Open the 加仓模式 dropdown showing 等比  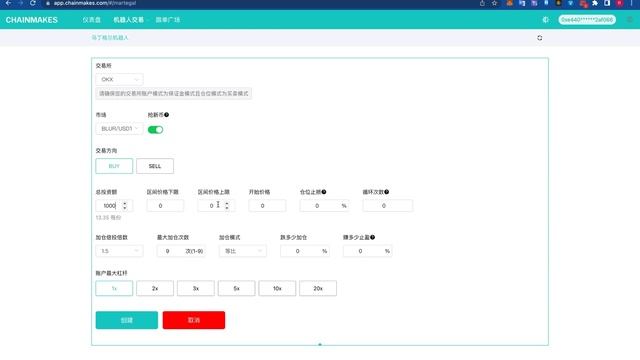(x=242, y=251)
